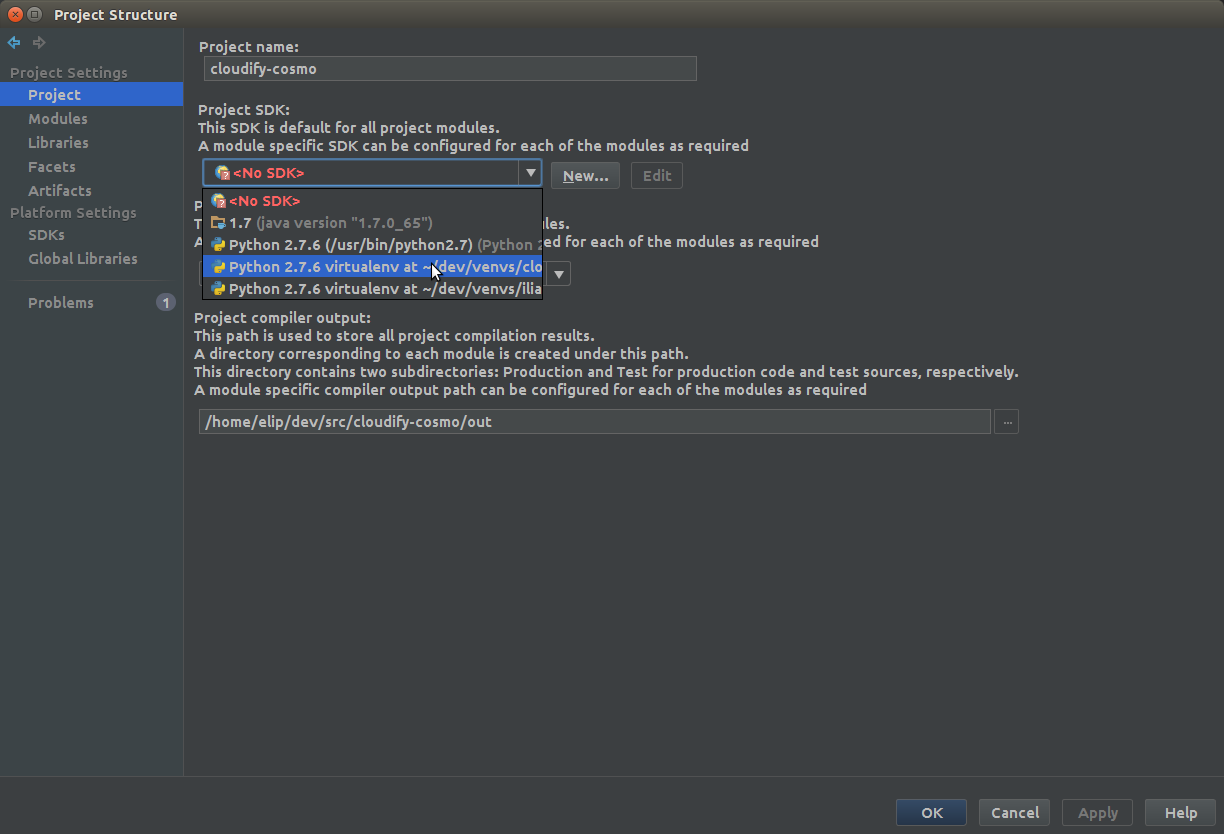
Task: Click the Project compiler output label
Action: point(283,318)
